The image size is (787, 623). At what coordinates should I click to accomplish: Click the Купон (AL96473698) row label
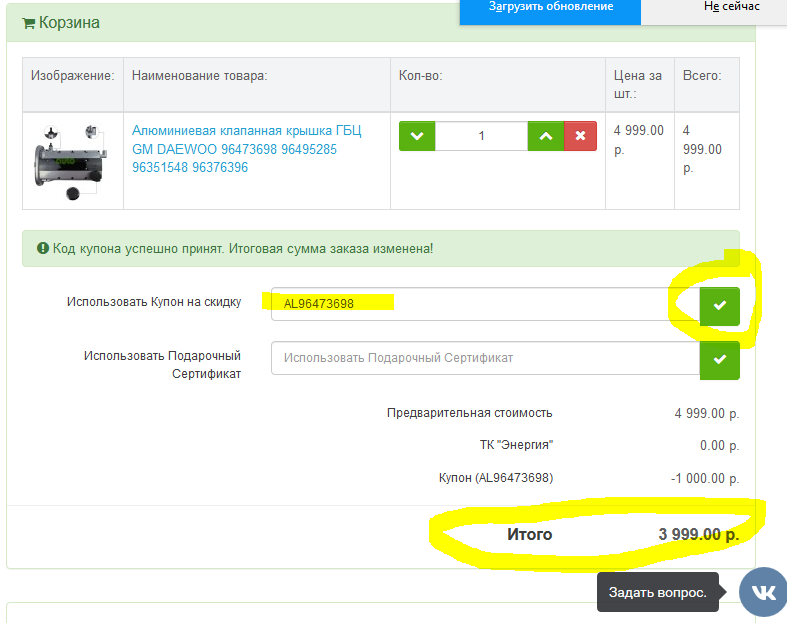(x=496, y=478)
